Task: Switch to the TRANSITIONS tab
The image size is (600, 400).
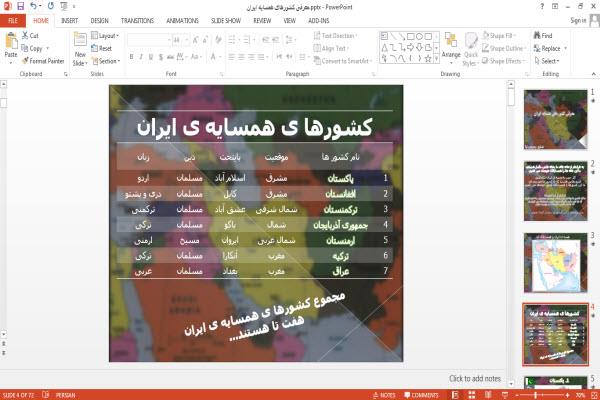Action: pos(137,21)
